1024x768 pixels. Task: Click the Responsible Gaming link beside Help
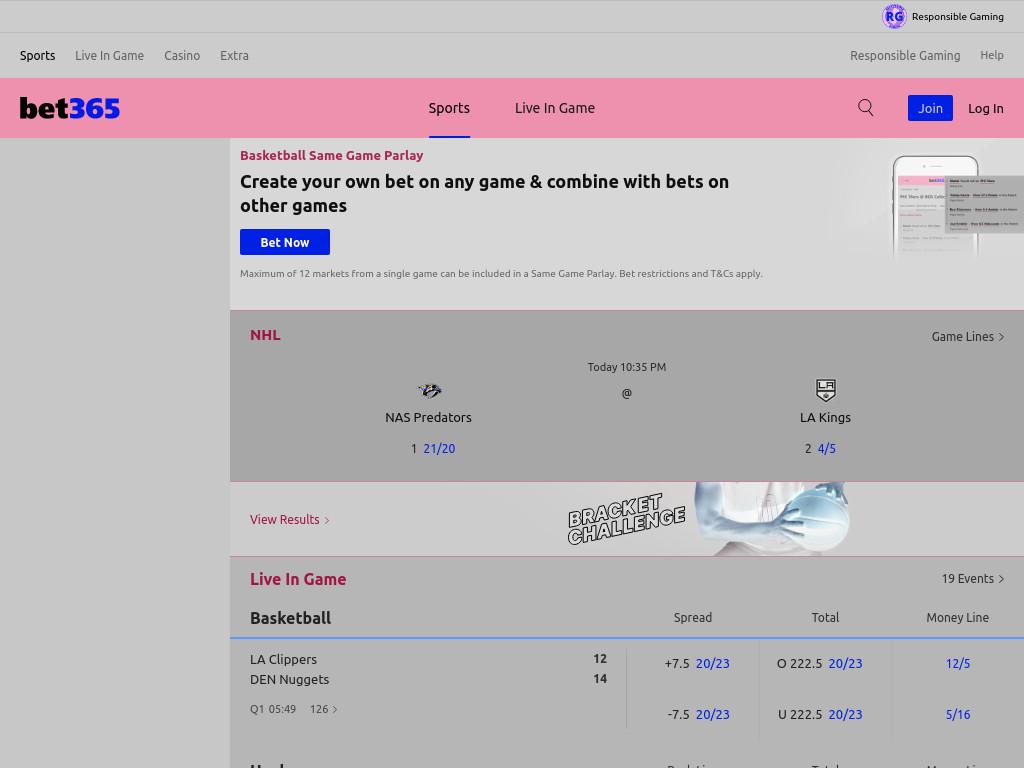tap(904, 56)
